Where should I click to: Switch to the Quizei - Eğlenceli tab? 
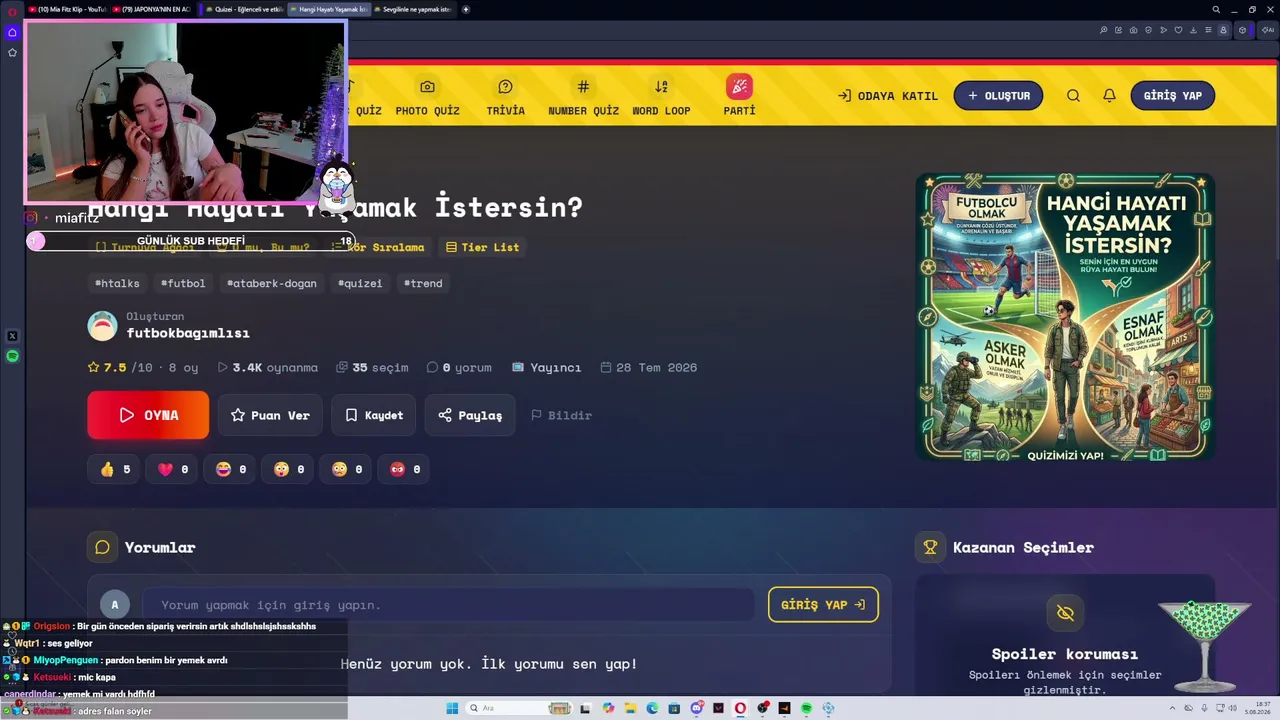click(245, 9)
